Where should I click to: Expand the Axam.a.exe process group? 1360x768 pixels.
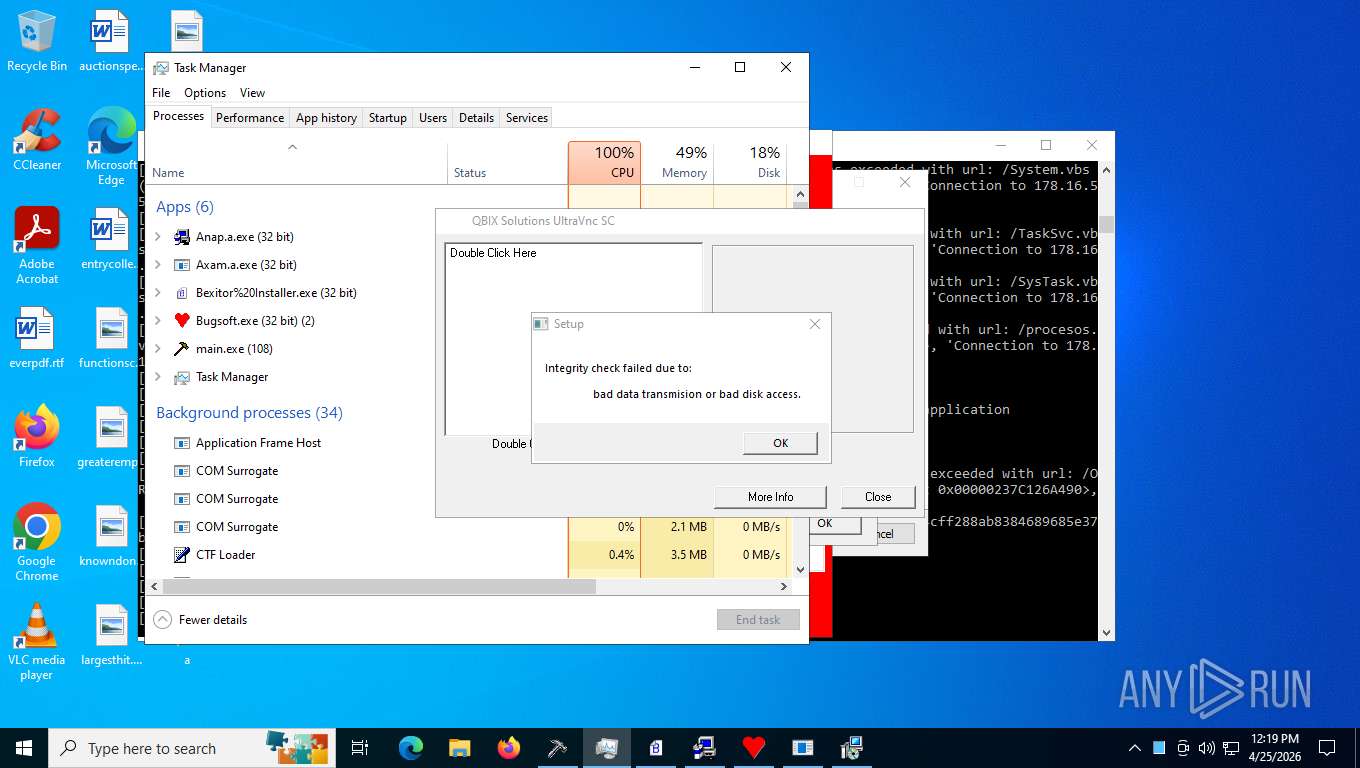158,265
